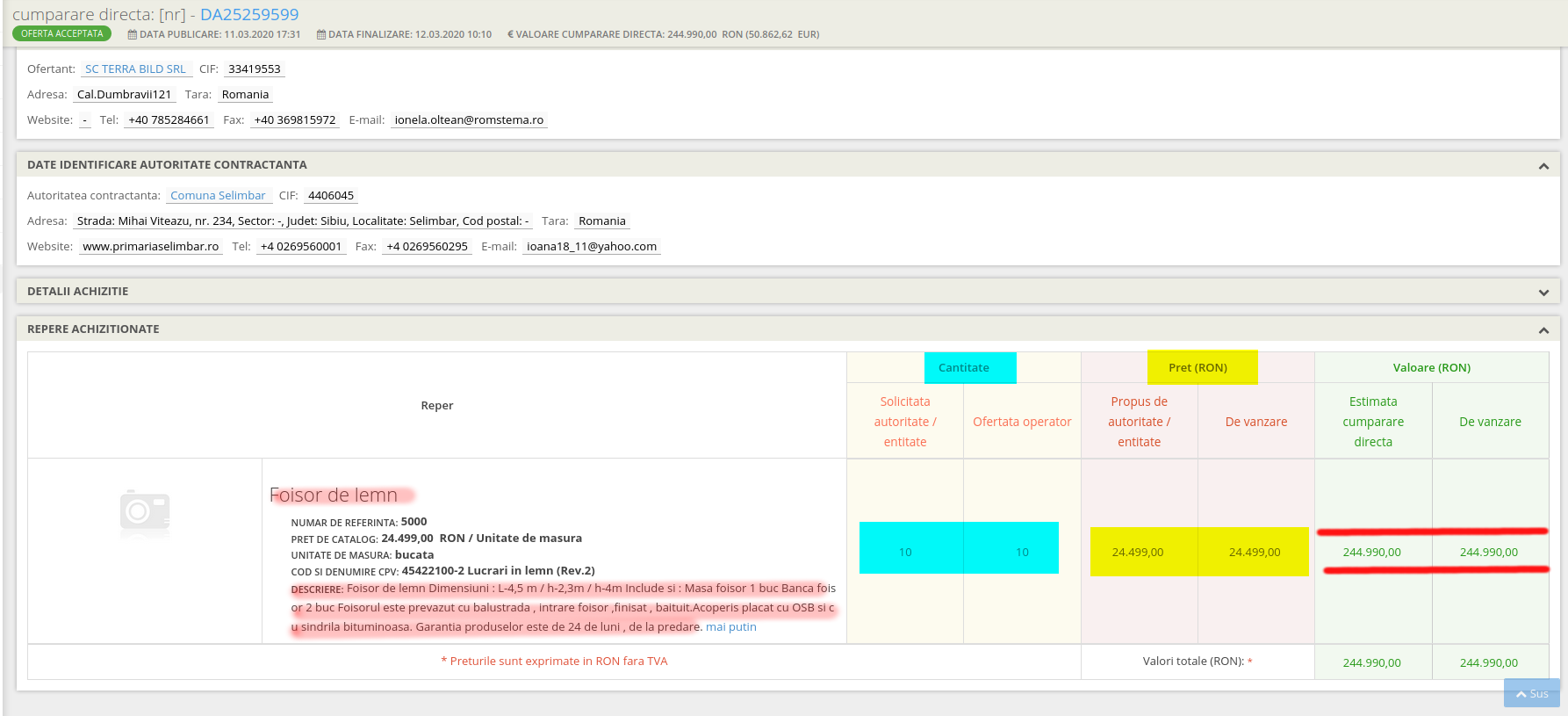
Task: Click quantity 10 under Solicitata autoritate
Action: point(905,552)
